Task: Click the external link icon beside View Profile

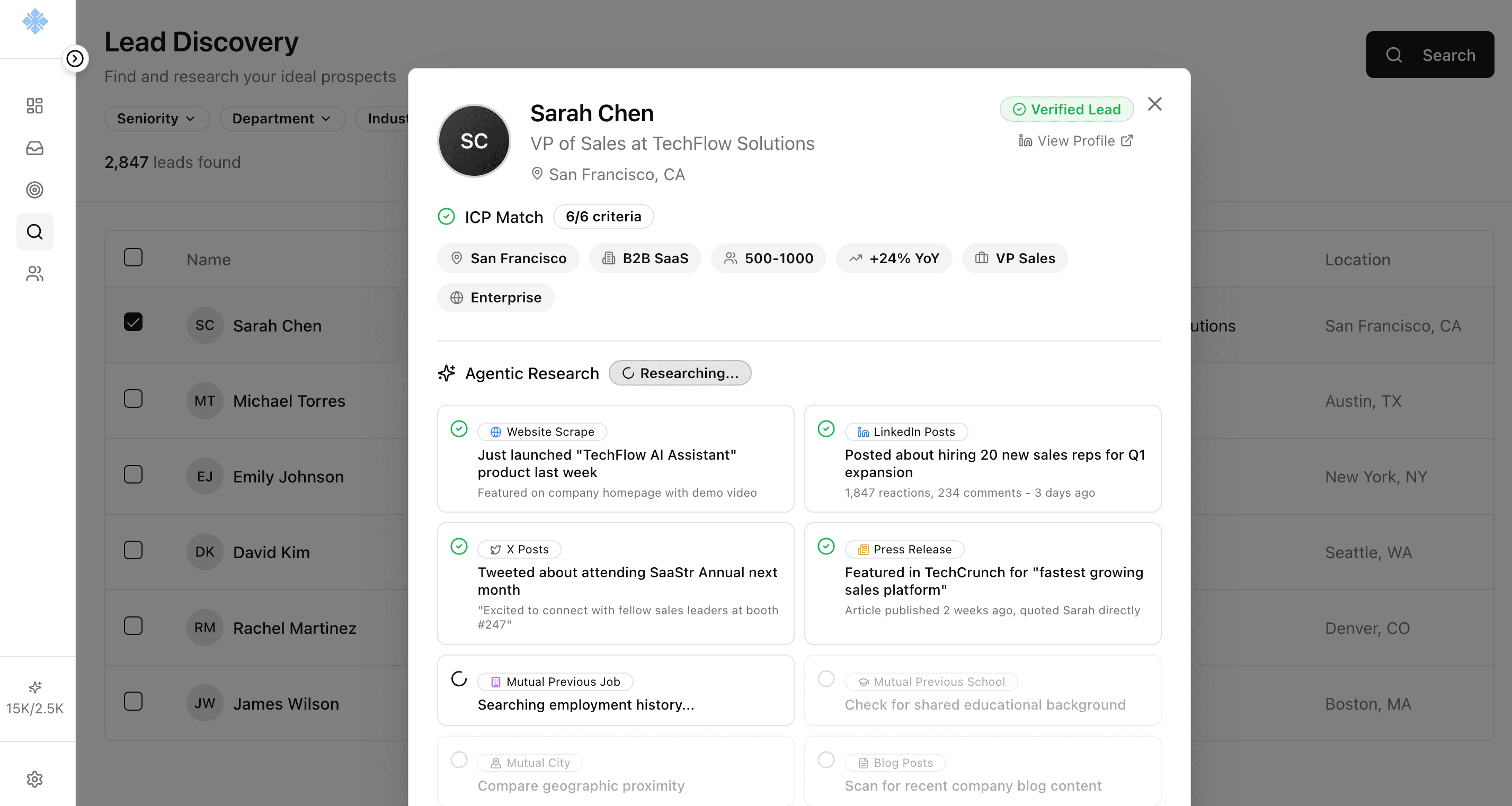Action: coord(1126,141)
